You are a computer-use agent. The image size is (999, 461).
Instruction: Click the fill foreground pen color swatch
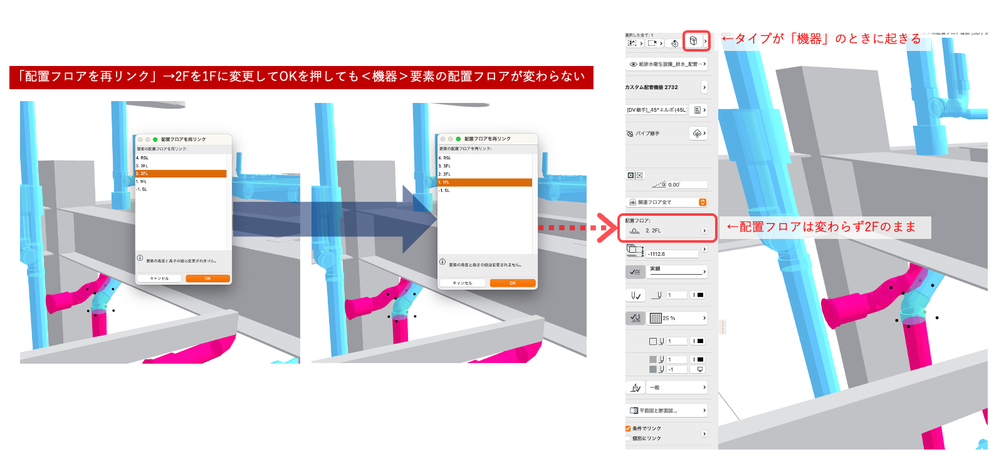pyautogui.click(x=698, y=360)
